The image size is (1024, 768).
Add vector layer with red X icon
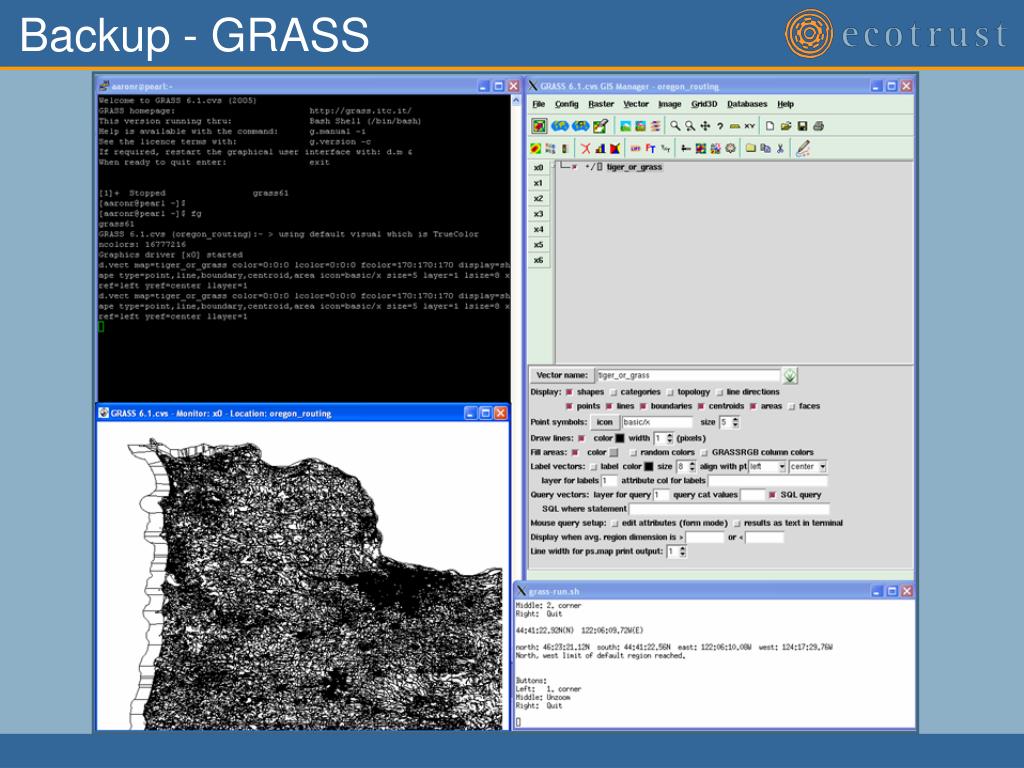(586, 148)
